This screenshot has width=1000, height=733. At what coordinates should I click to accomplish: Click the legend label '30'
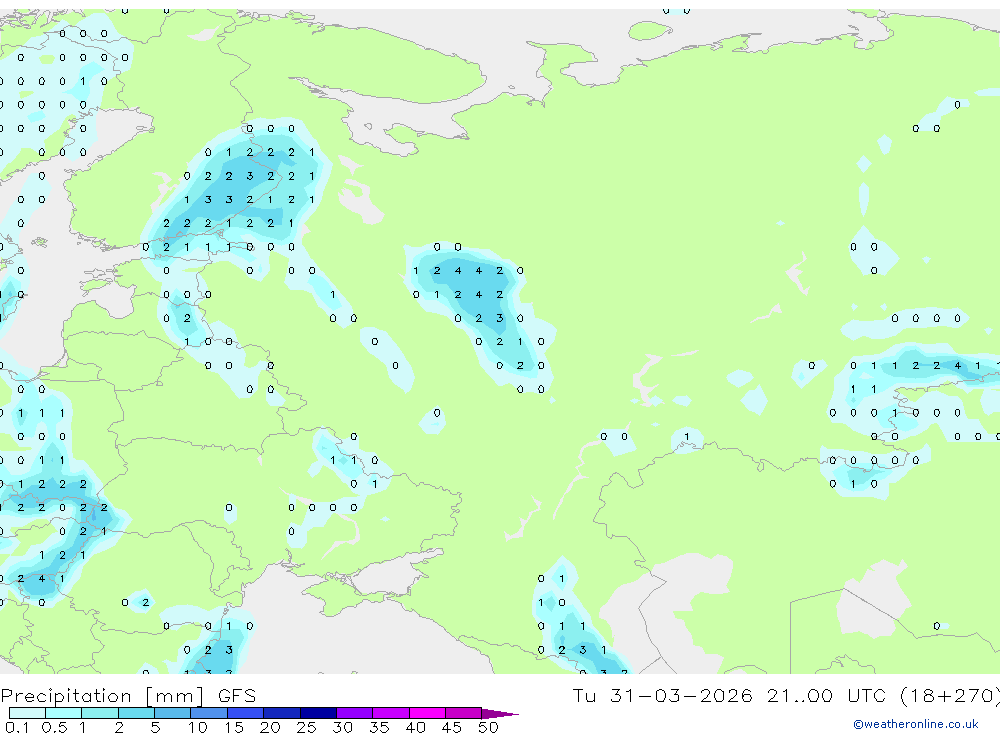point(342,727)
